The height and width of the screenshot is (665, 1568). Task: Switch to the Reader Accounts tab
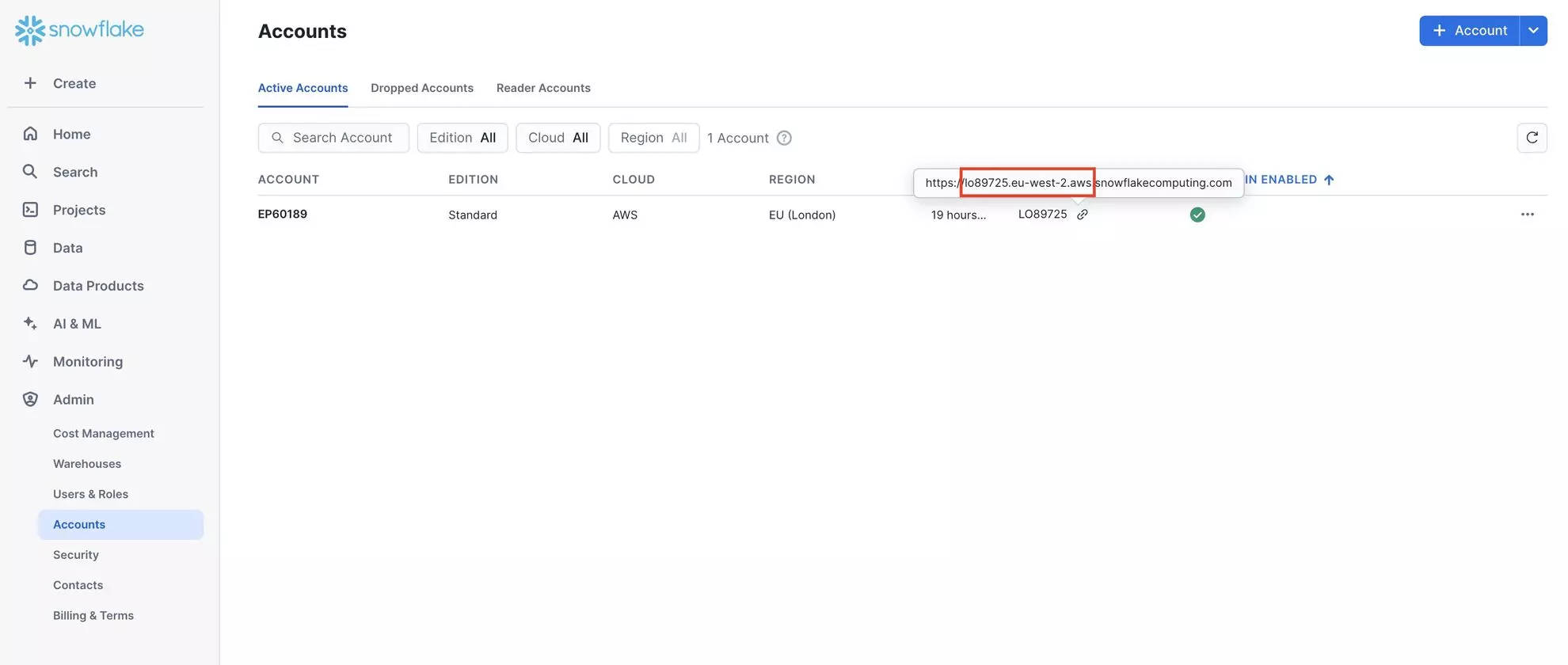(x=543, y=88)
